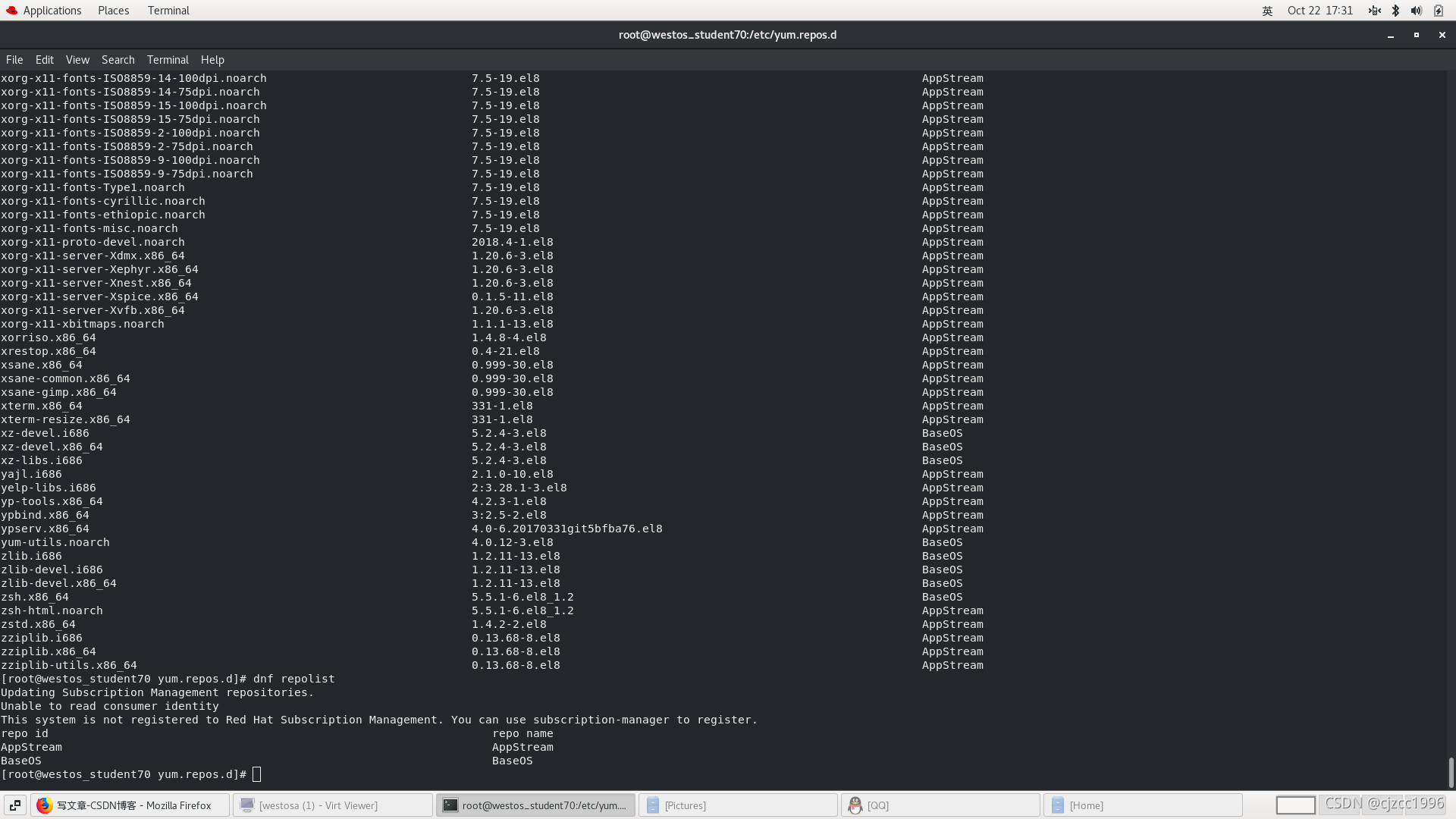
Task: Open the View menu
Action: (x=77, y=60)
